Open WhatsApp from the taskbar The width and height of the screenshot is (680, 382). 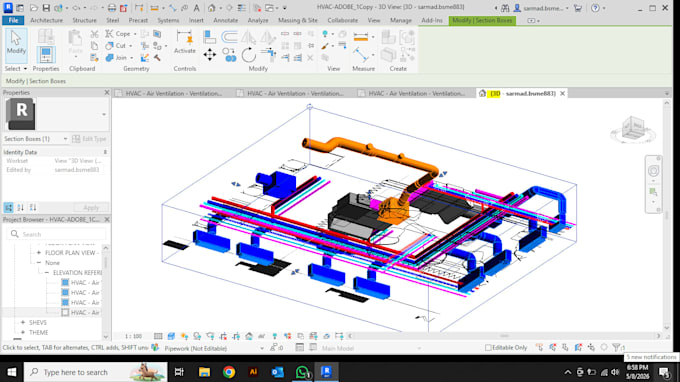(302, 372)
